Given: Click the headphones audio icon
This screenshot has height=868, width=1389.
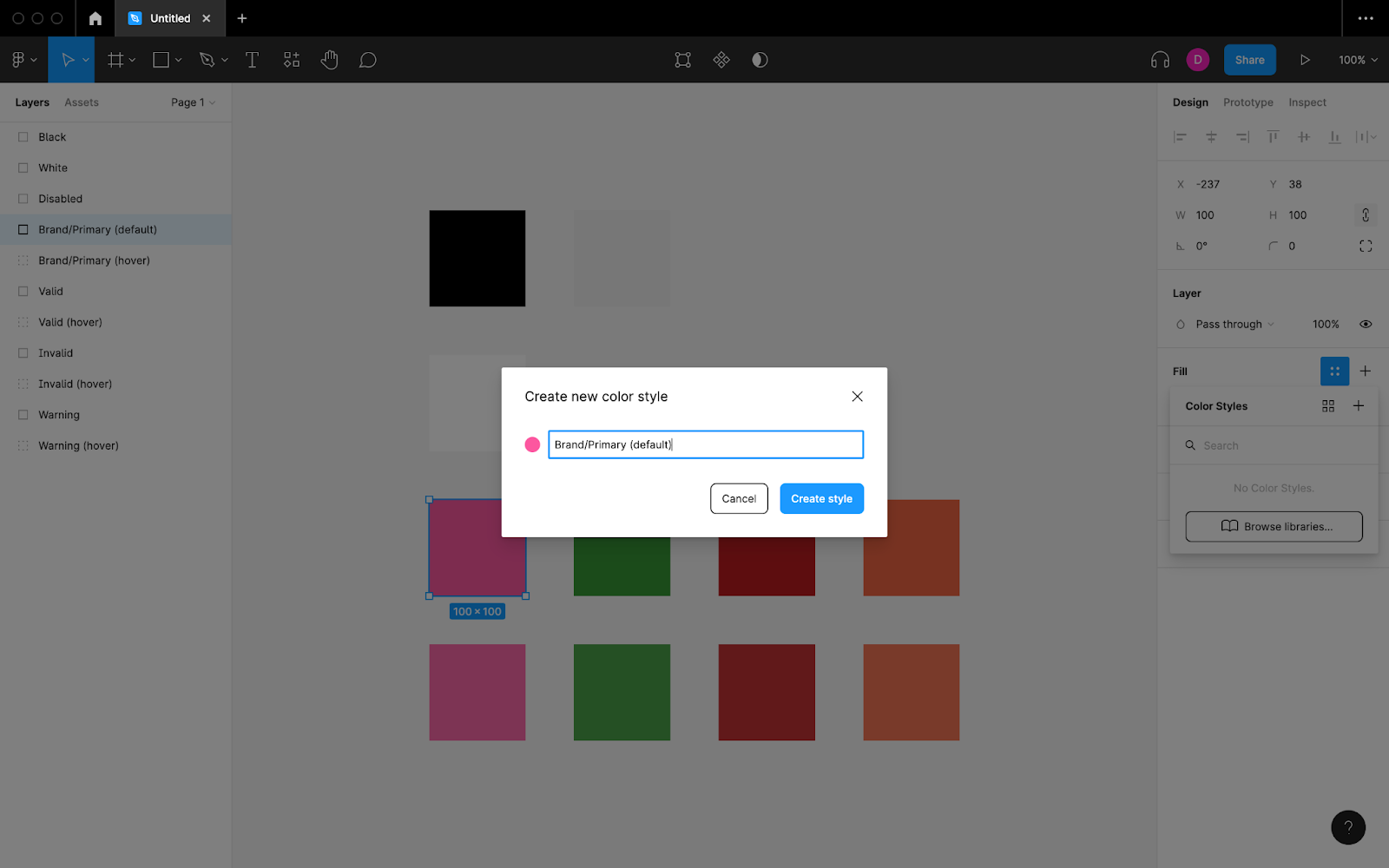Looking at the screenshot, I should coord(1160,60).
